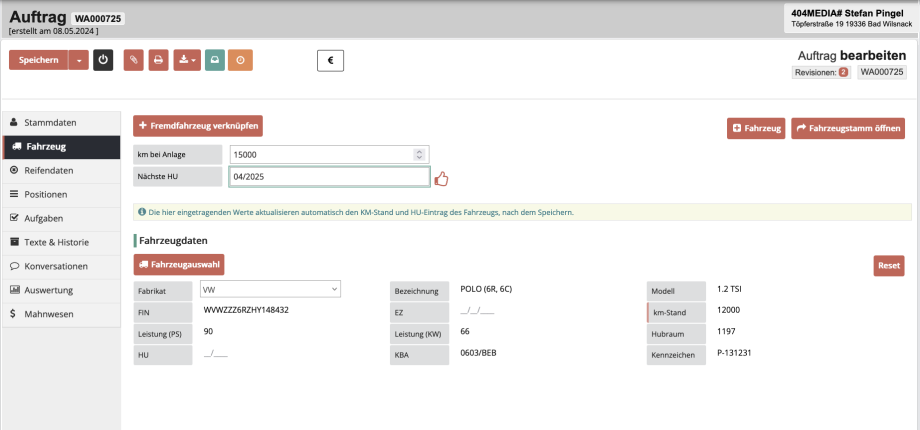Image resolution: width=920 pixels, height=430 pixels.
Task: Click the red thumbs-up icon
Action: pyautogui.click(x=441, y=178)
